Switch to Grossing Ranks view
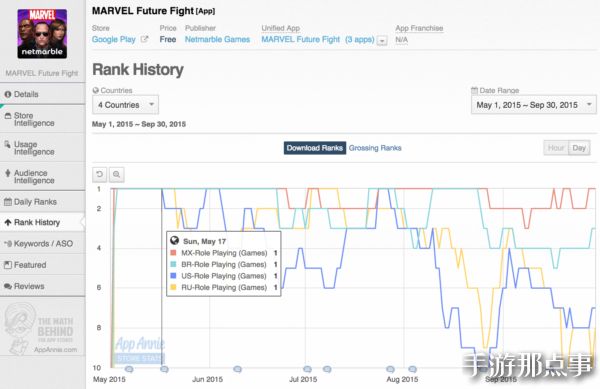The image size is (600, 389). coord(375,148)
